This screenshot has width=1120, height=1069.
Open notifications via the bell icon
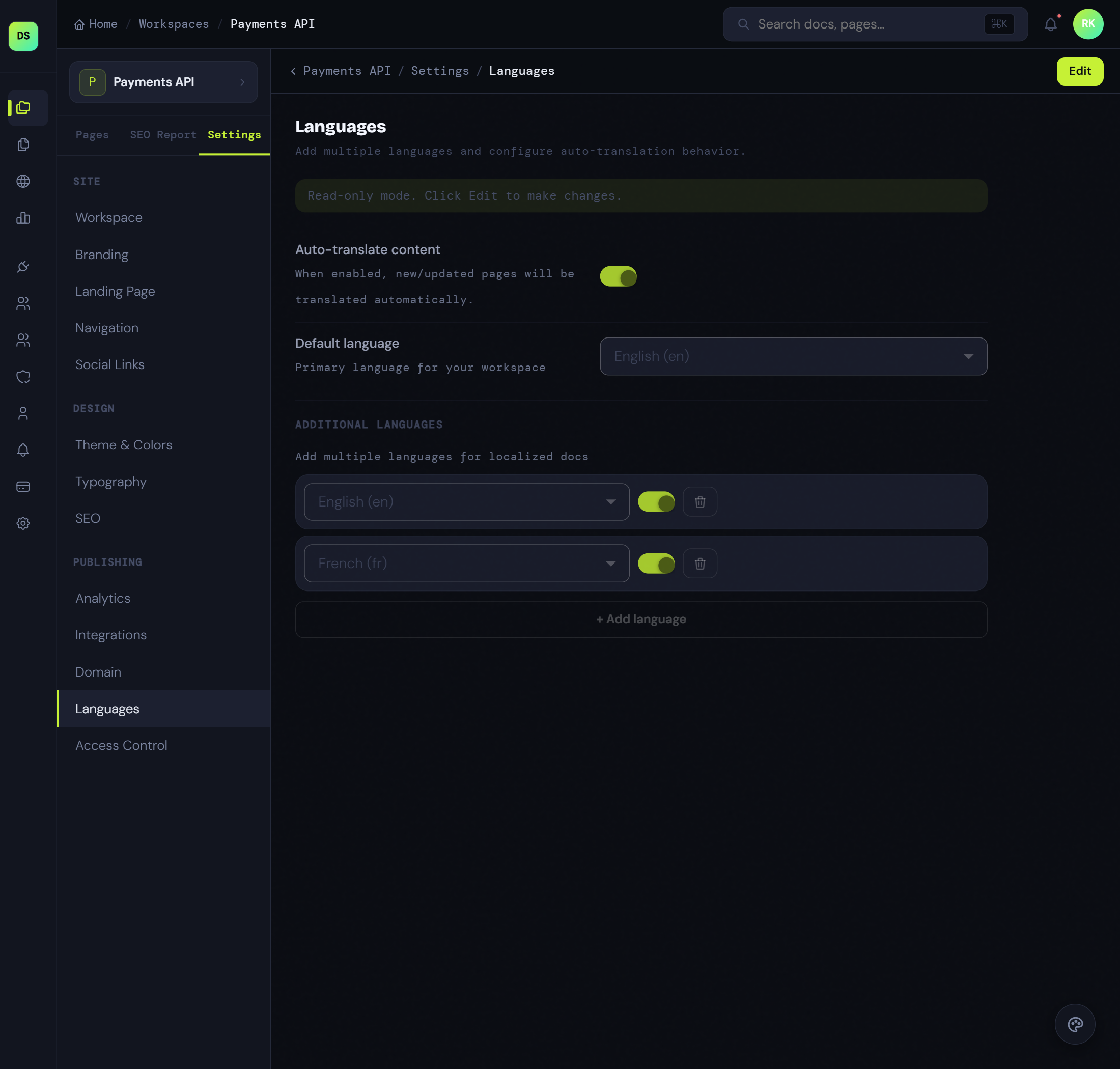(x=23, y=450)
